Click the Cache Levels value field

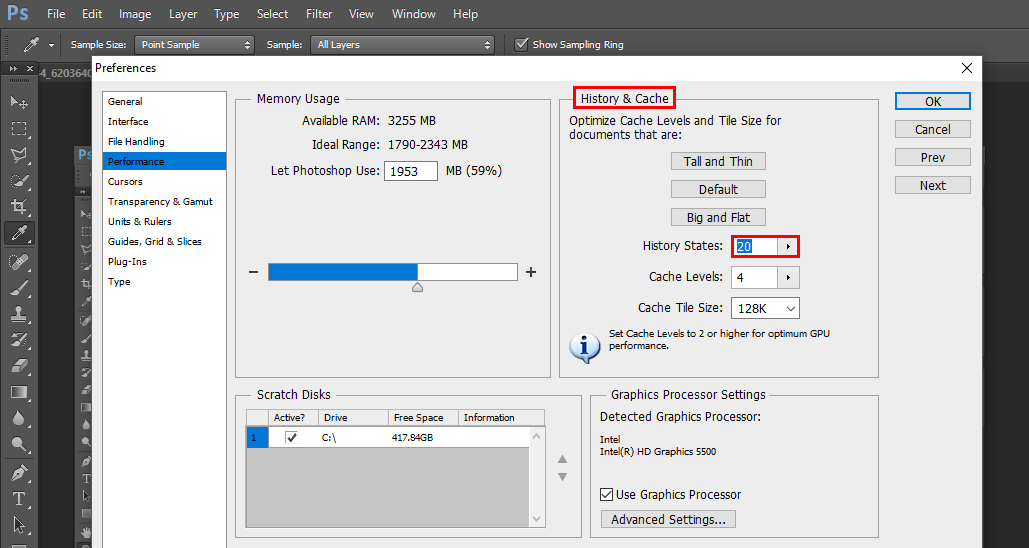click(755, 278)
